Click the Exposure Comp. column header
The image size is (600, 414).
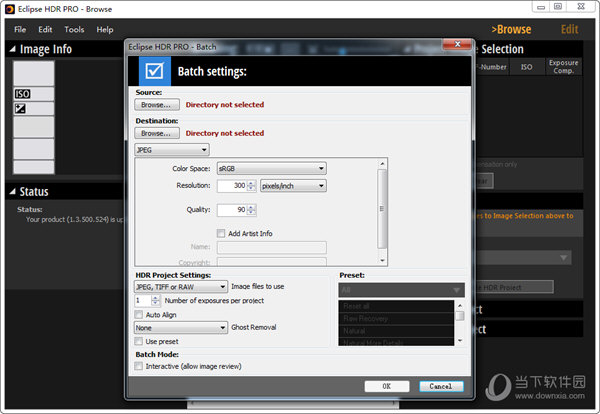click(x=564, y=67)
